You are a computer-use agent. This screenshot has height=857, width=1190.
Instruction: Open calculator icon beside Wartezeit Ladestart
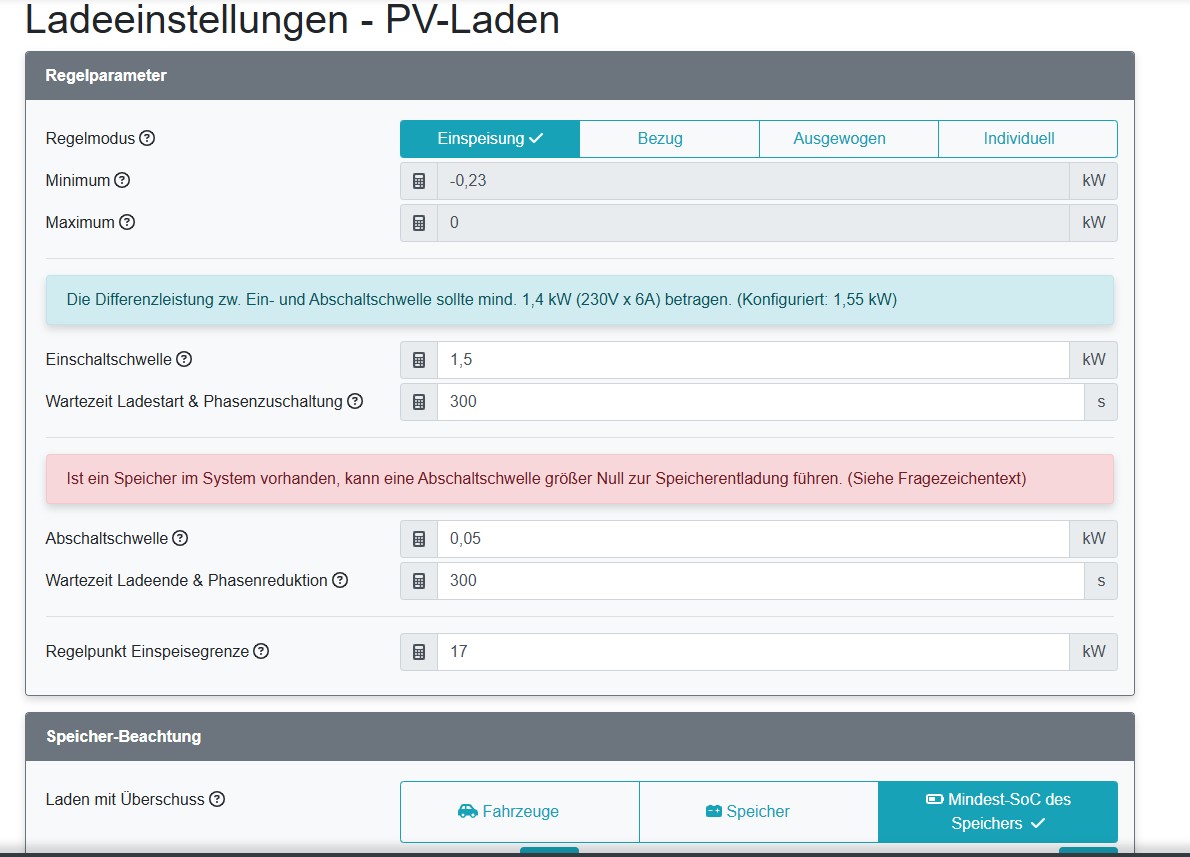(x=418, y=401)
